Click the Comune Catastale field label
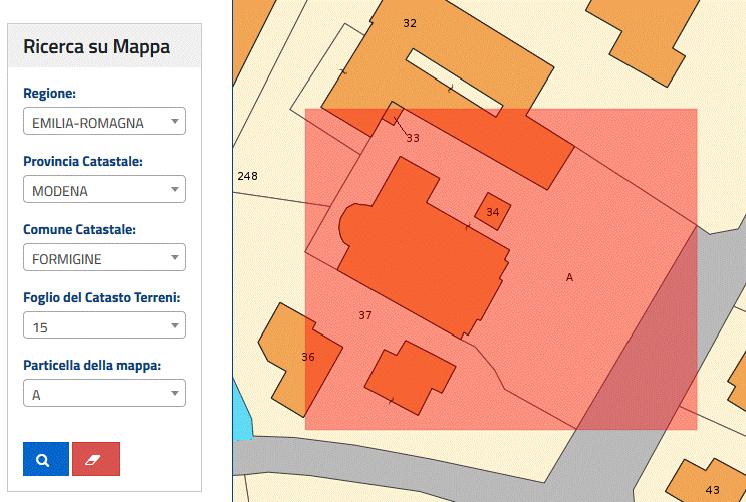The image size is (746, 502). [79, 229]
